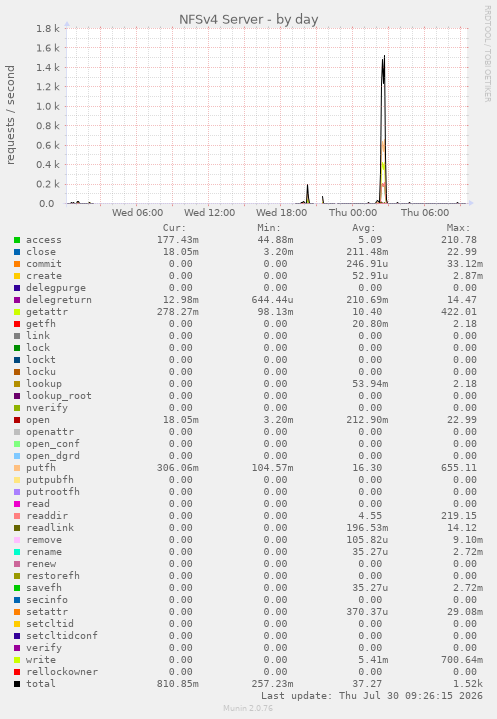Select the setcltidconf legend label

click(62, 636)
